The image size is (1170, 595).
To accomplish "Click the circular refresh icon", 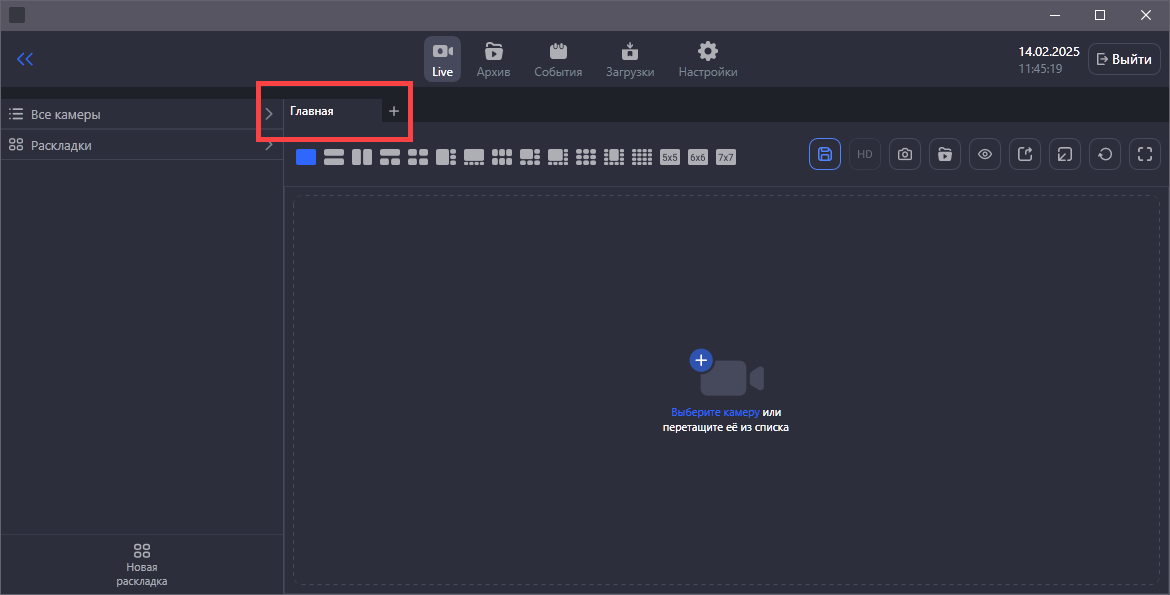I will pyautogui.click(x=1104, y=154).
